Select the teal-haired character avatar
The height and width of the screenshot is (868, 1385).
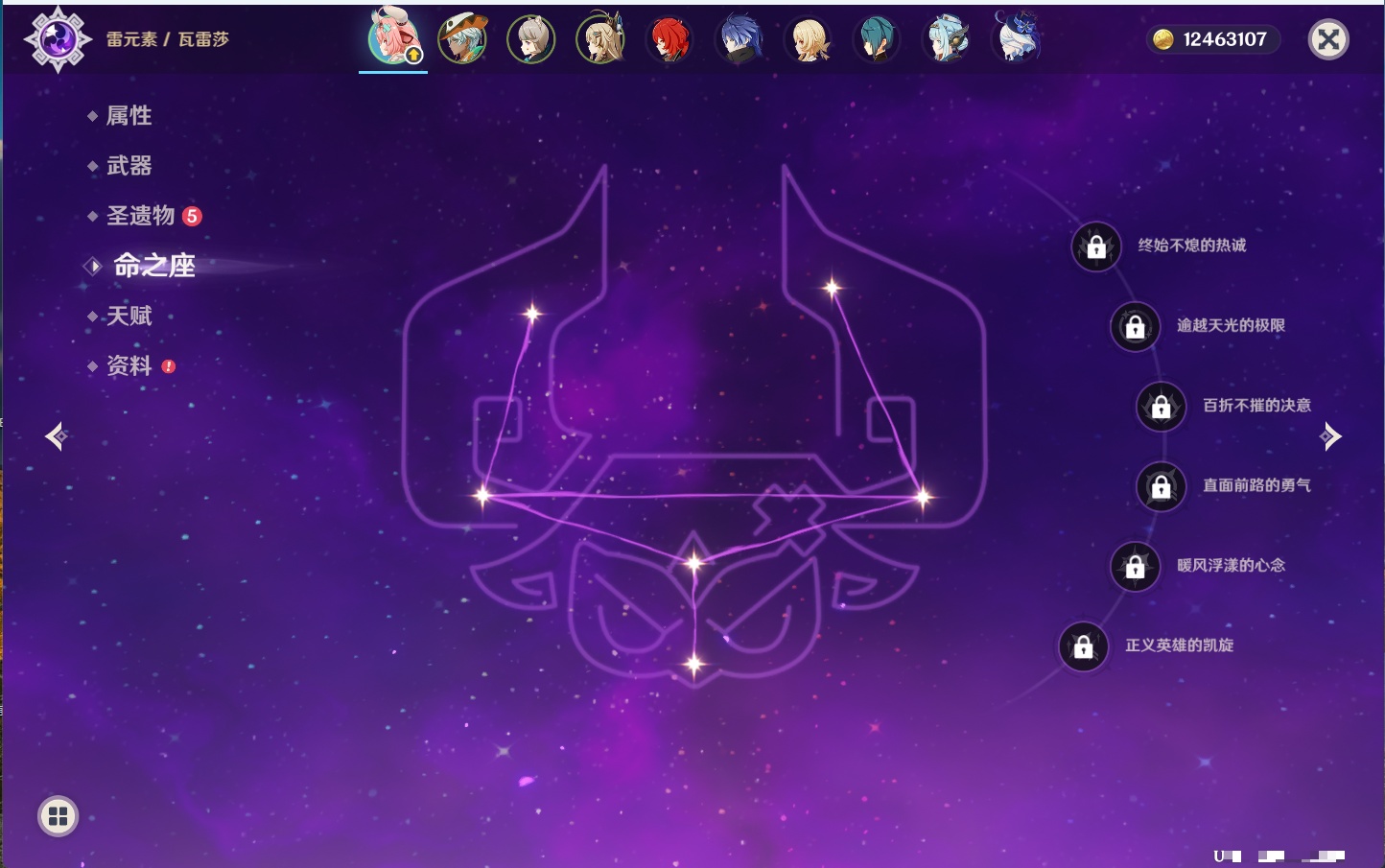[877, 39]
